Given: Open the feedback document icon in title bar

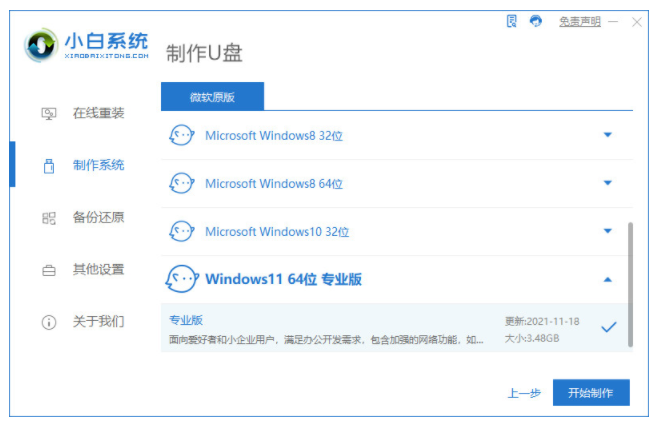Looking at the screenshot, I should coord(512,21).
